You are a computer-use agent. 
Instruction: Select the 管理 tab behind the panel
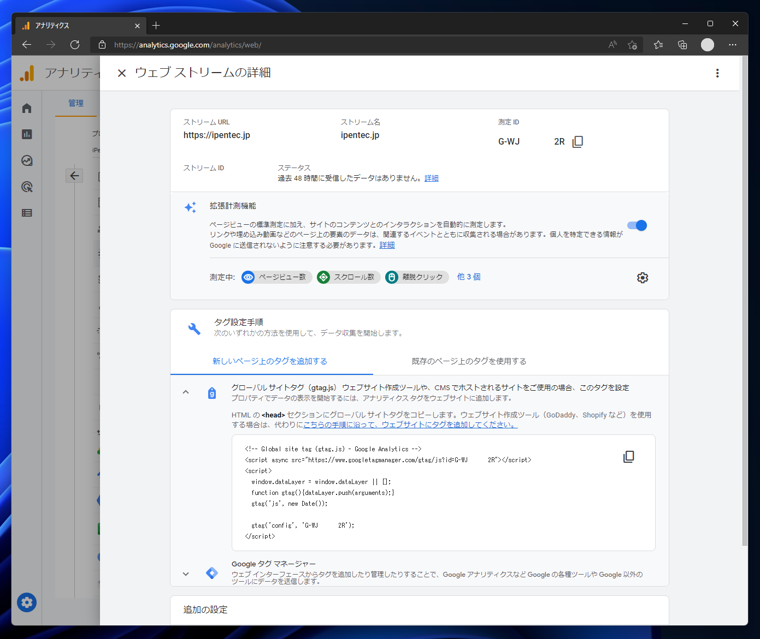tap(76, 103)
